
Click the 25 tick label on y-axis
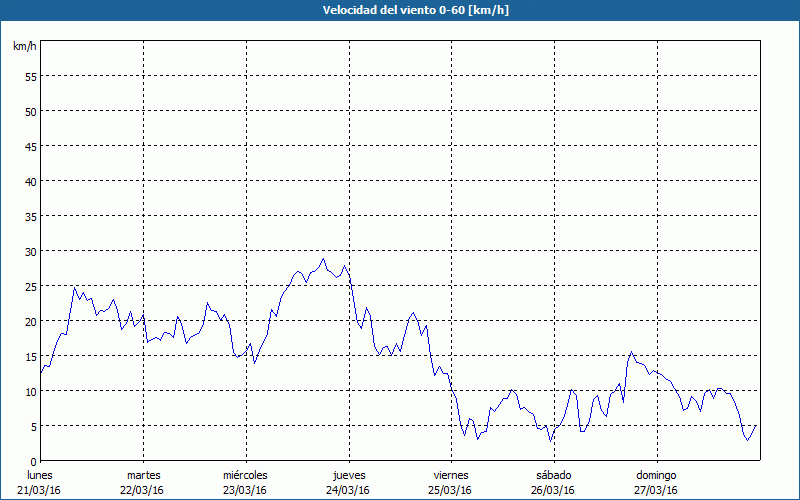(x=30, y=286)
